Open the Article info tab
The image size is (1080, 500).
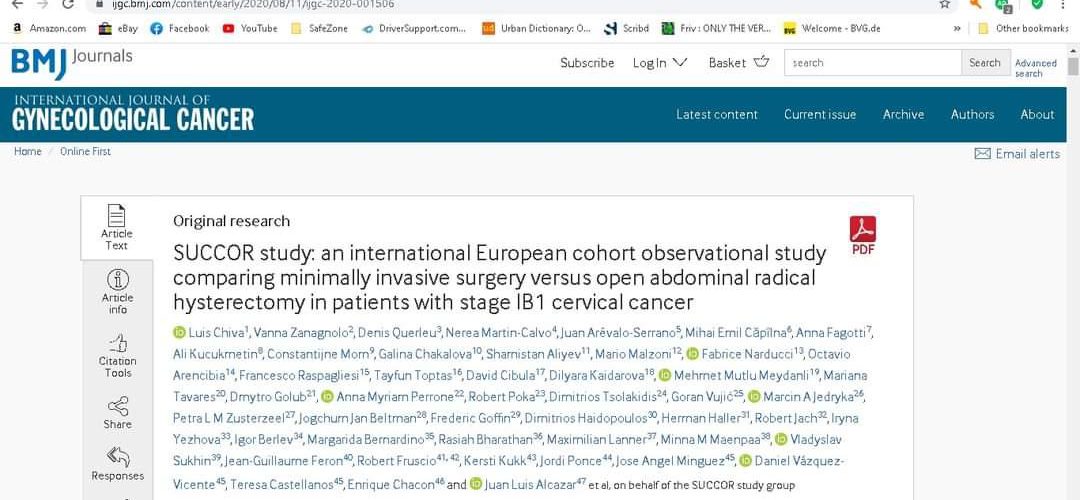(117, 290)
